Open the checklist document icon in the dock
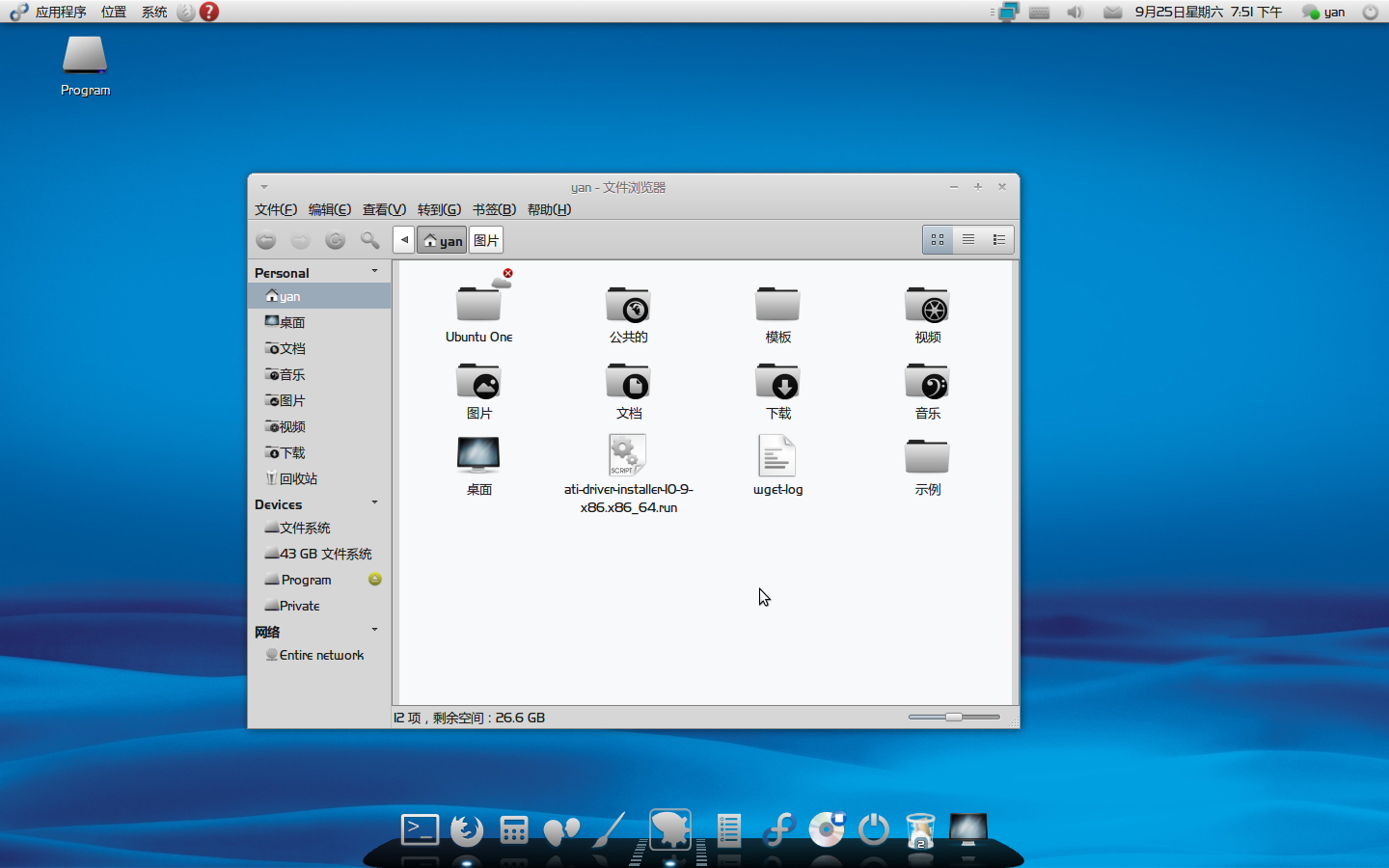 pos(729,829)
